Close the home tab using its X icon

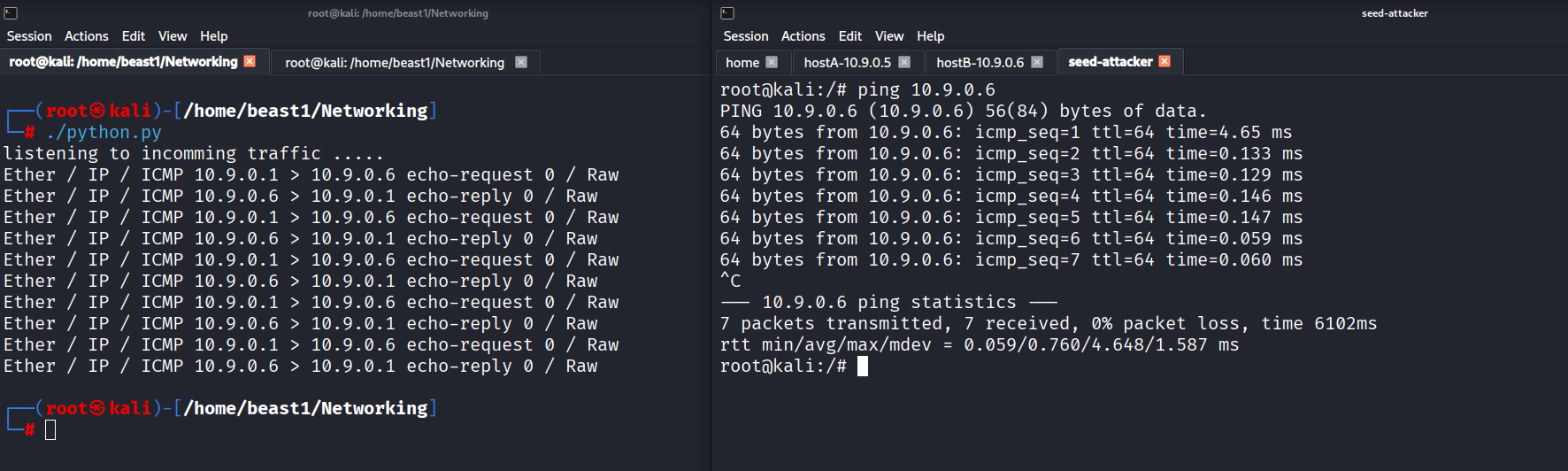[772, 62]
